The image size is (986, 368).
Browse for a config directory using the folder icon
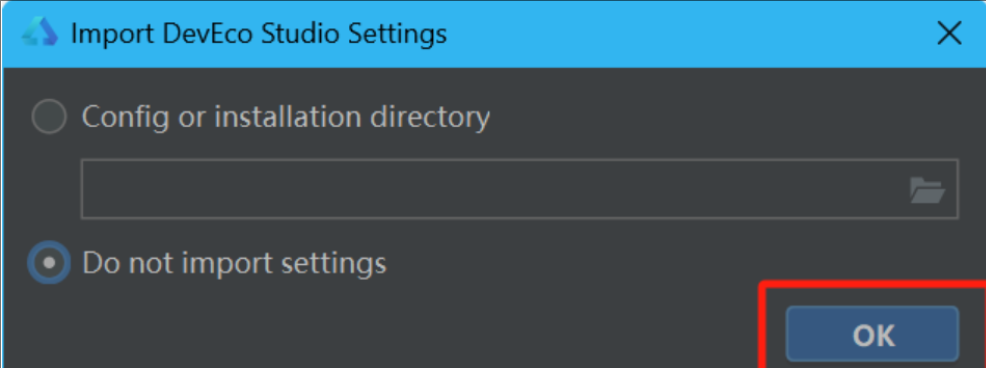pos(928,190)
